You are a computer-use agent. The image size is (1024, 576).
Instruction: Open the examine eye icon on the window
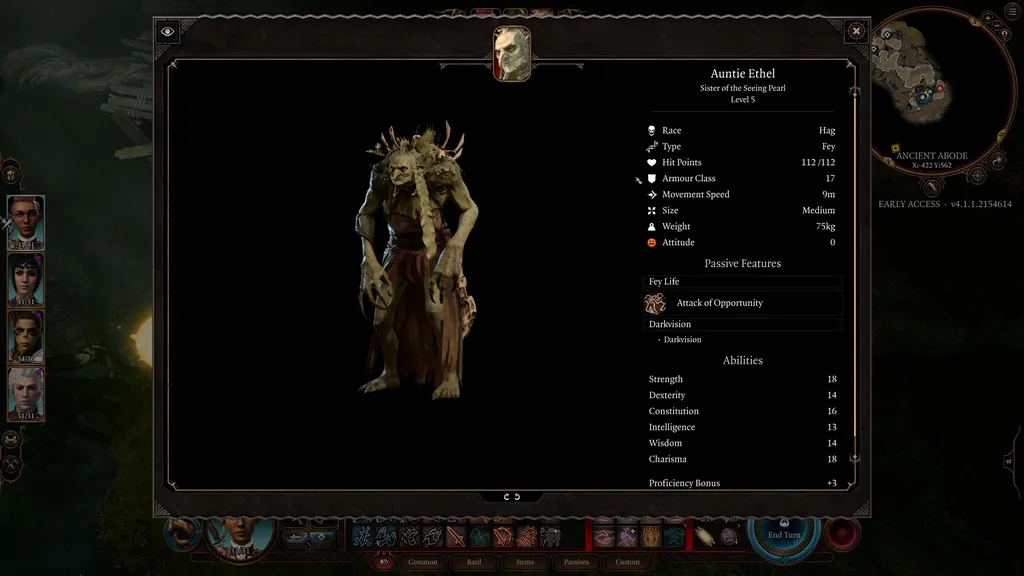coord(166,31)
